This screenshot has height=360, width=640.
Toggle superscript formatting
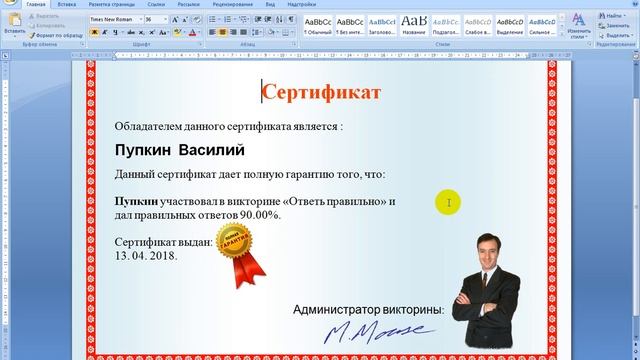tap(152, 32)
